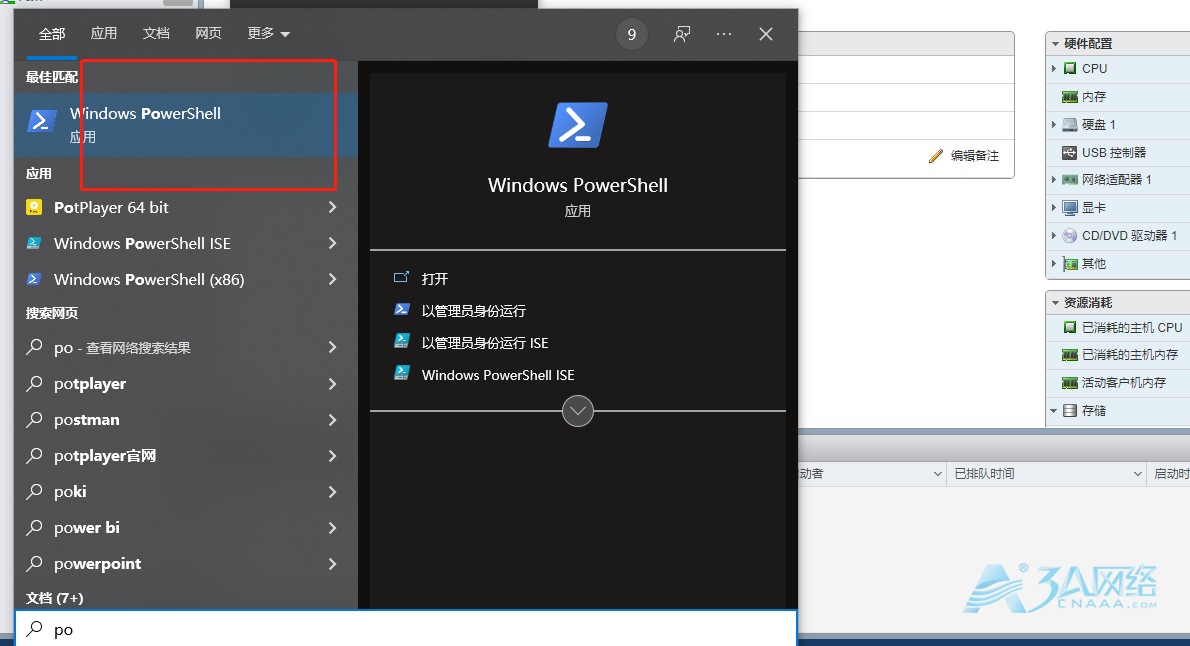Select the potplayer web suggestion

click(186, 383)
